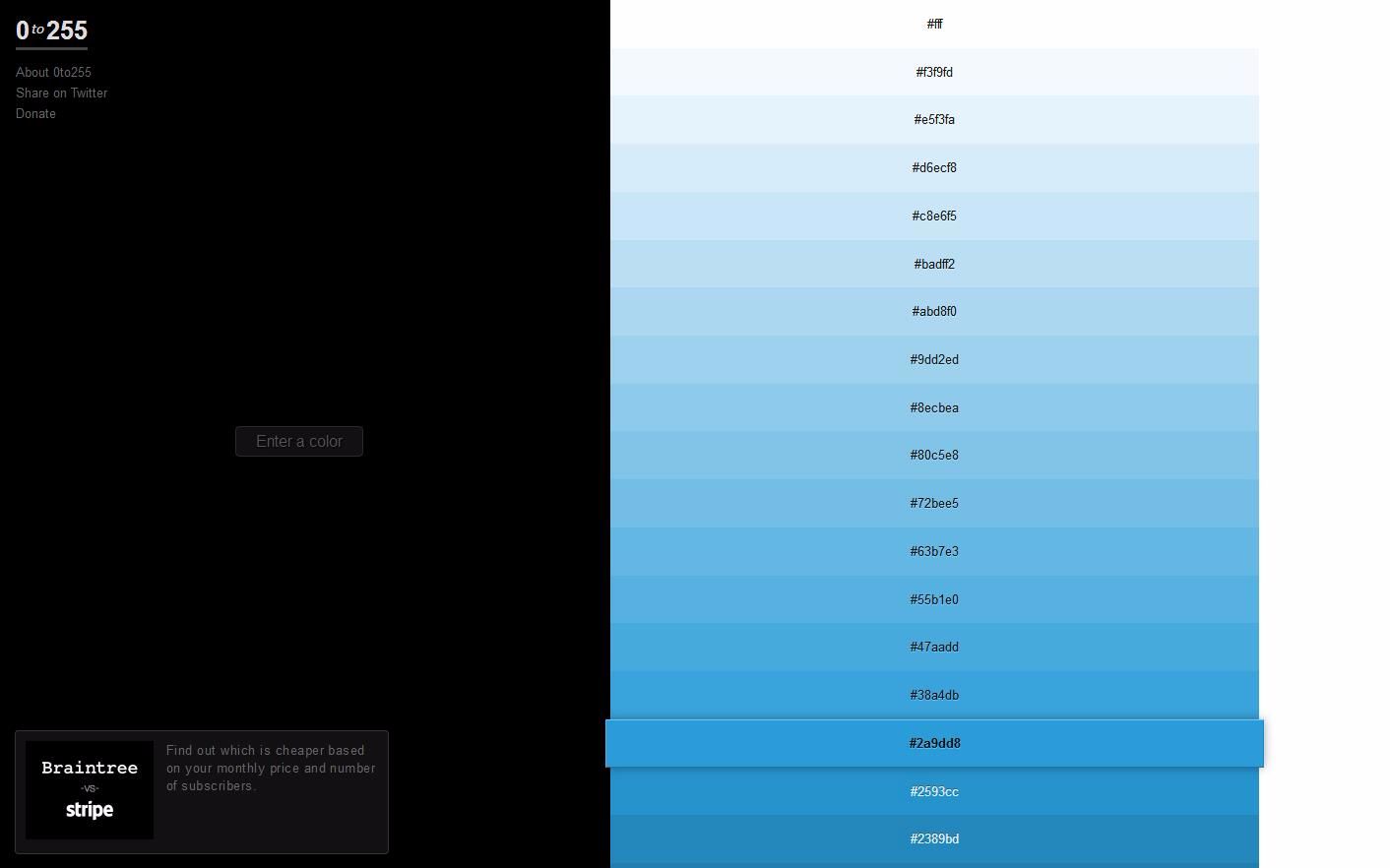Open the ad text about cheaper monthly price
This screenshot has height=868, width=1390.
point(271,769)
